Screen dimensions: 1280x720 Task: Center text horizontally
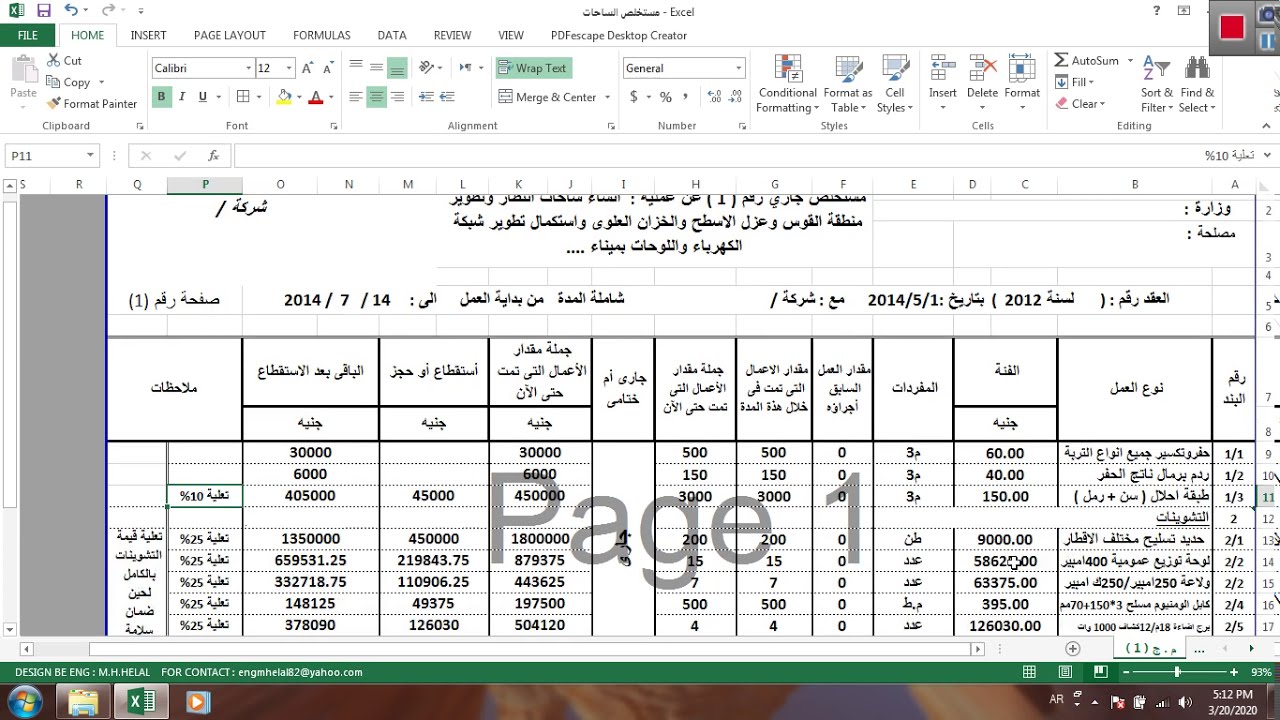(x=376, y=97)
